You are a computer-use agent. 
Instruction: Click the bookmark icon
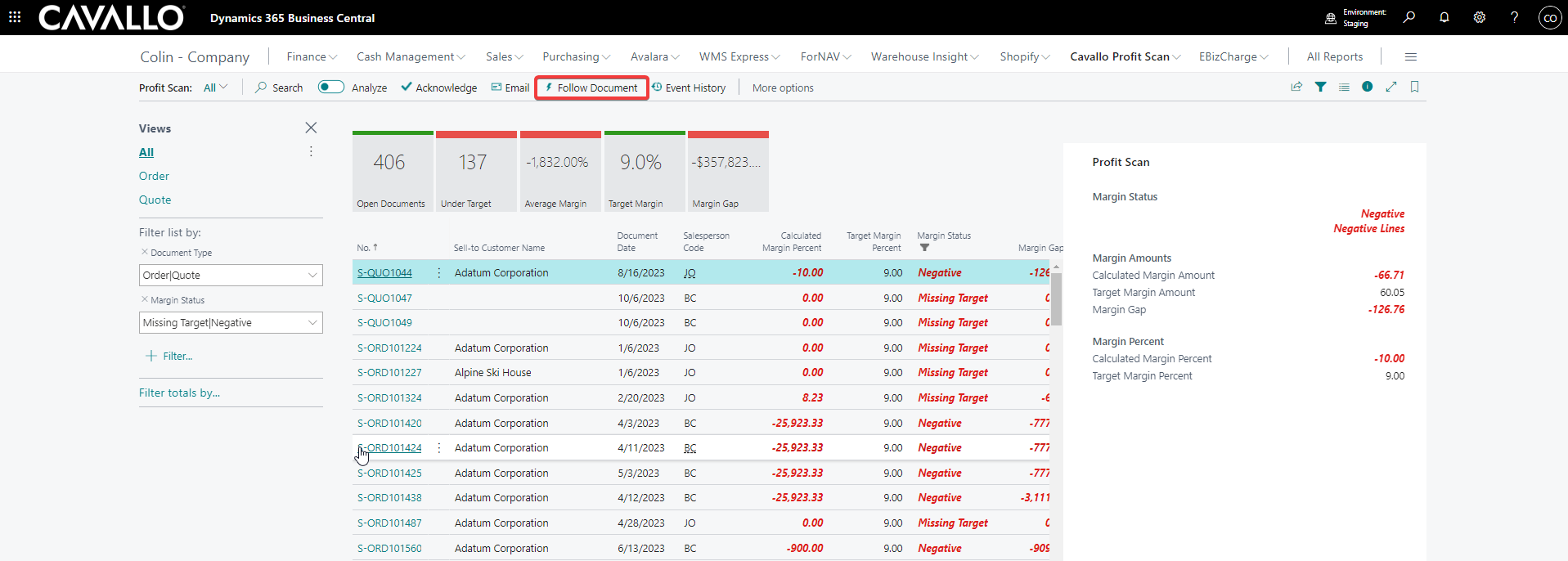[x=1414, y=87]
